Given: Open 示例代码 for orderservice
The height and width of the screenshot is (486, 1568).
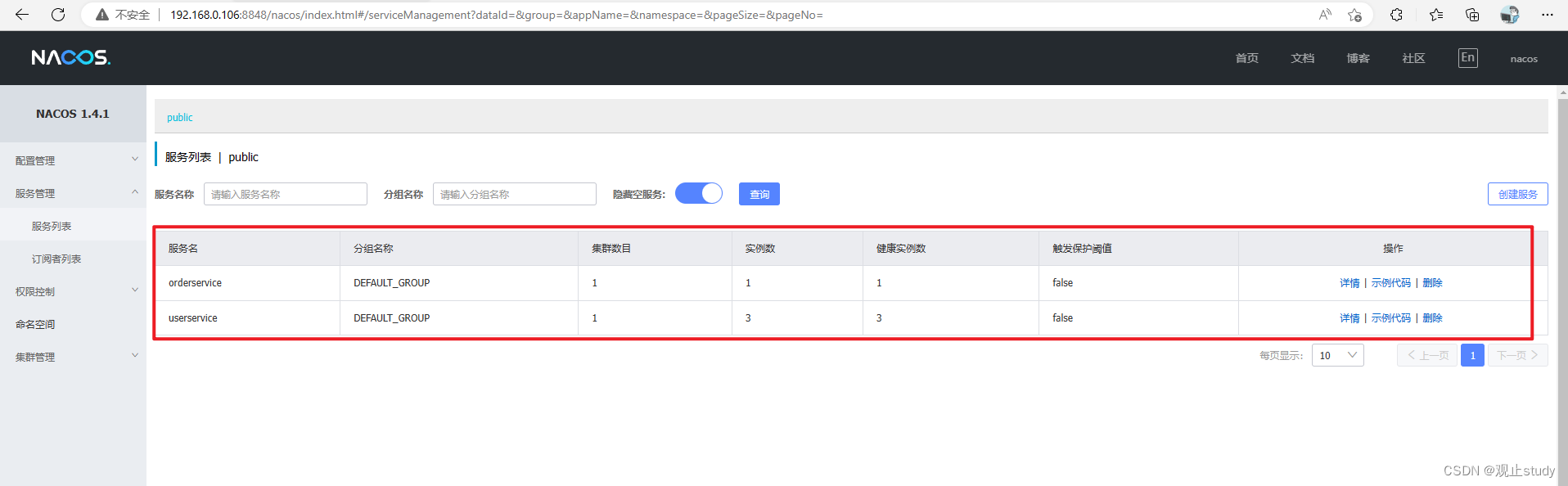Looking at the screenshot, I should coord(1391,283).
